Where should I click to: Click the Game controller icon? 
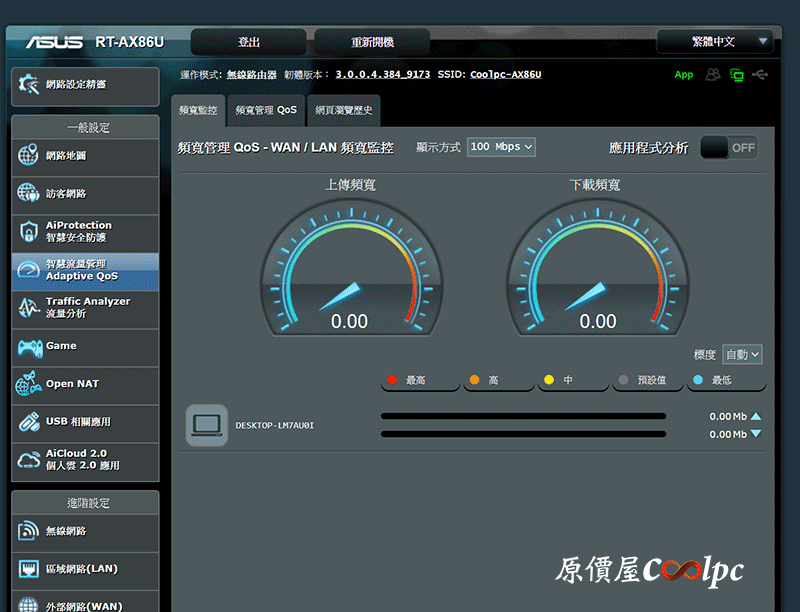tap(30, 348)
